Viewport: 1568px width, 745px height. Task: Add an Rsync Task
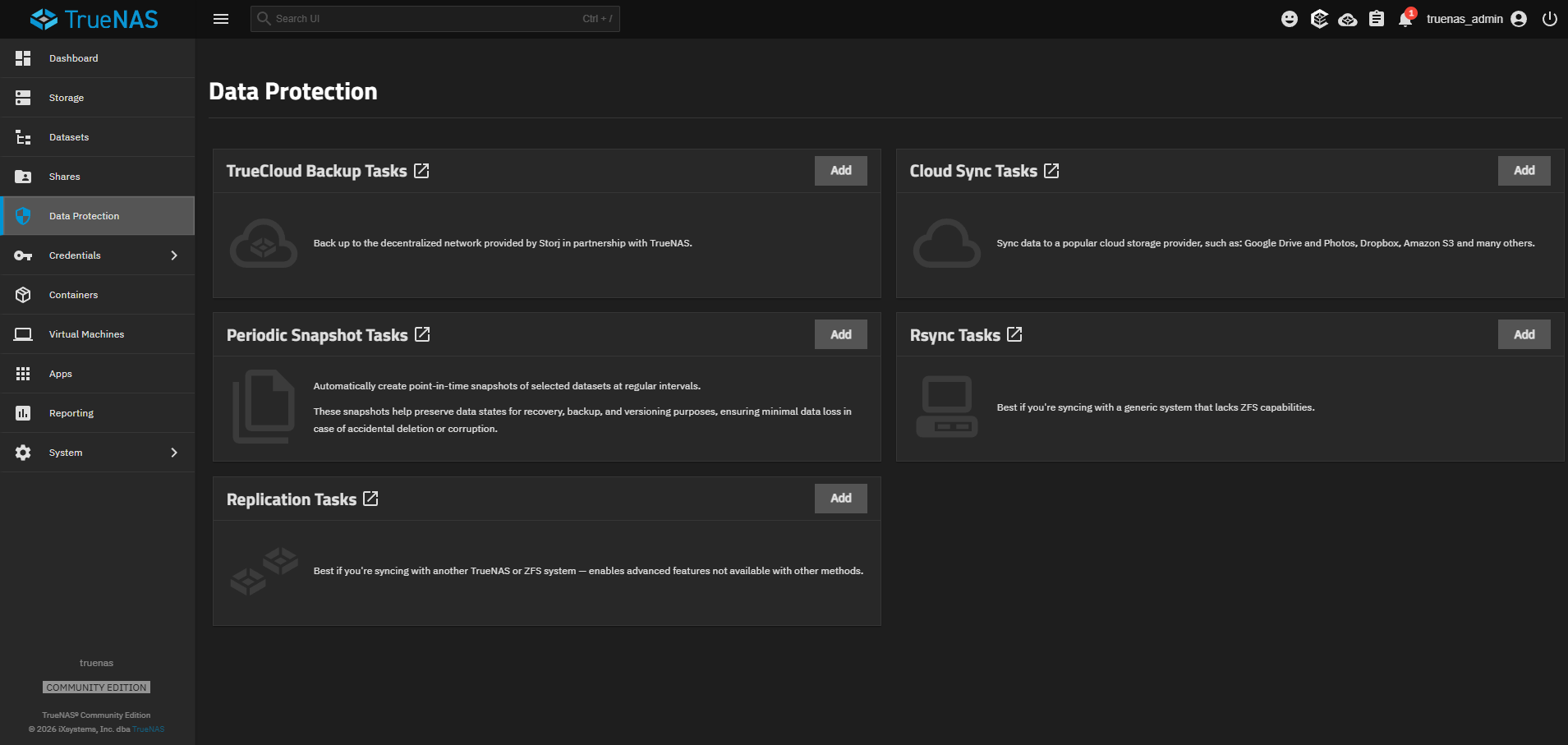tap(1524, 334)
